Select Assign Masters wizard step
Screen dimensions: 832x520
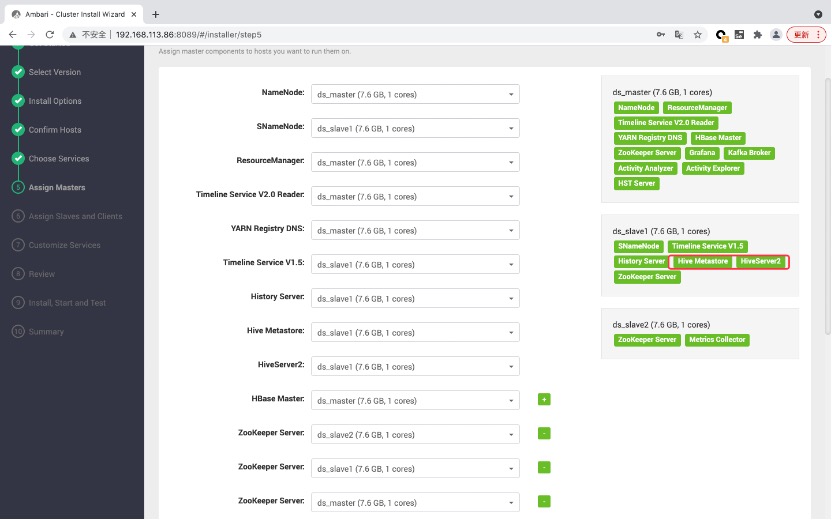(57, 187)
